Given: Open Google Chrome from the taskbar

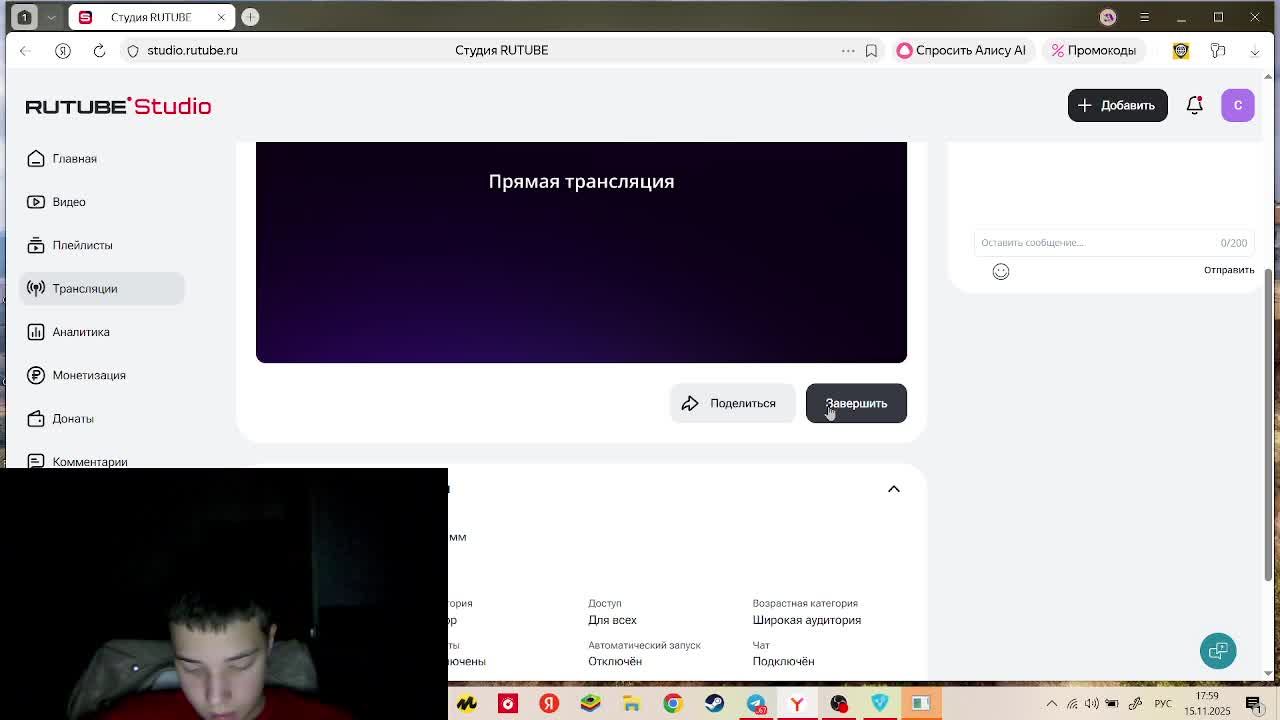Looking at the screenshot, I should [672, 704].
